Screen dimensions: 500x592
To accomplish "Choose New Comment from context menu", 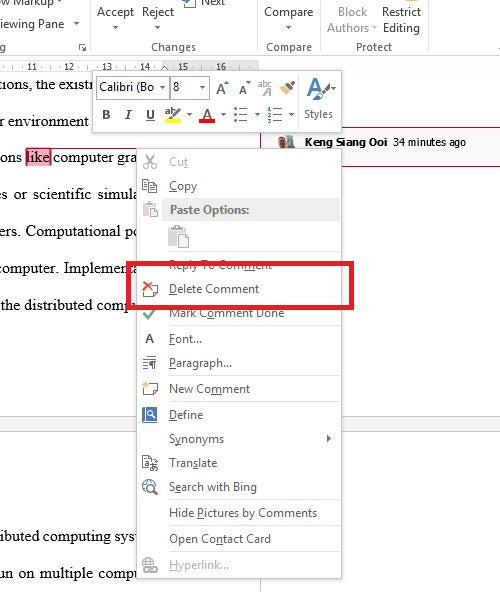I will coord(239,389).
